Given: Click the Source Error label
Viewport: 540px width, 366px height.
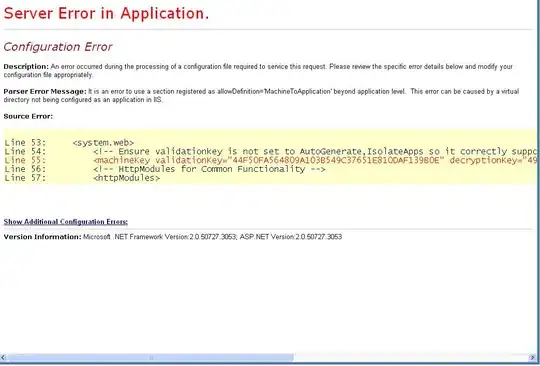Looking at the screenshot, I should (28, 116).
